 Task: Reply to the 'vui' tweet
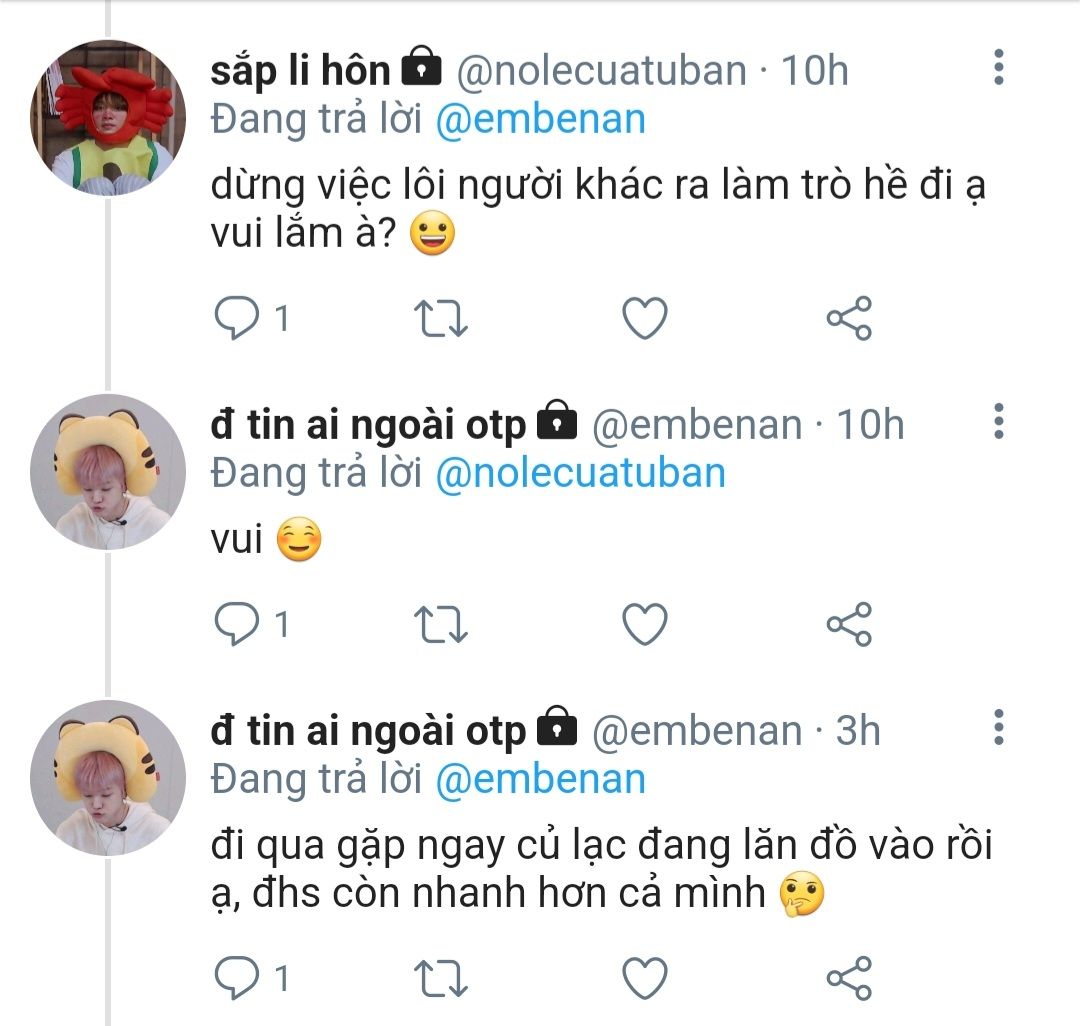point(237,625)
